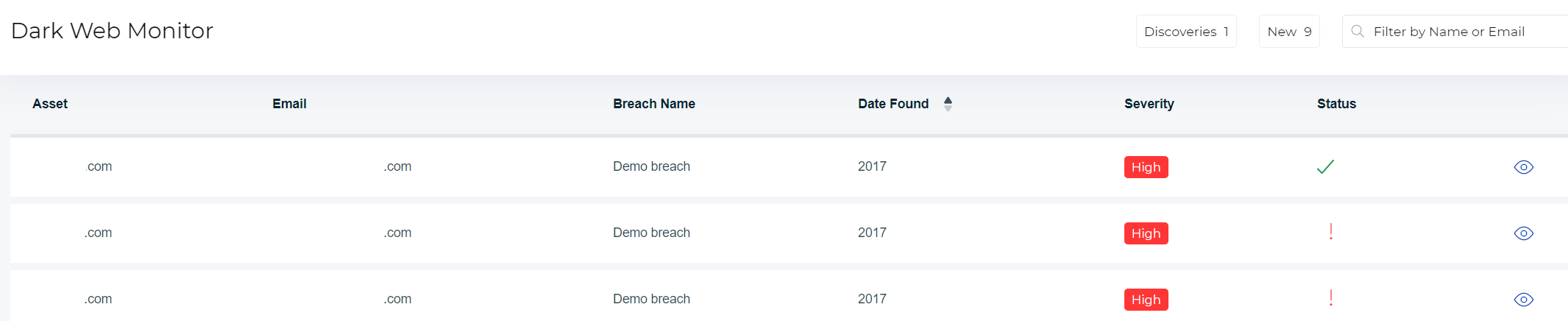This screenshot has height=321, width=1568.
Task: Open the Discoveries filter
Action: click(x=1185, y=32)
